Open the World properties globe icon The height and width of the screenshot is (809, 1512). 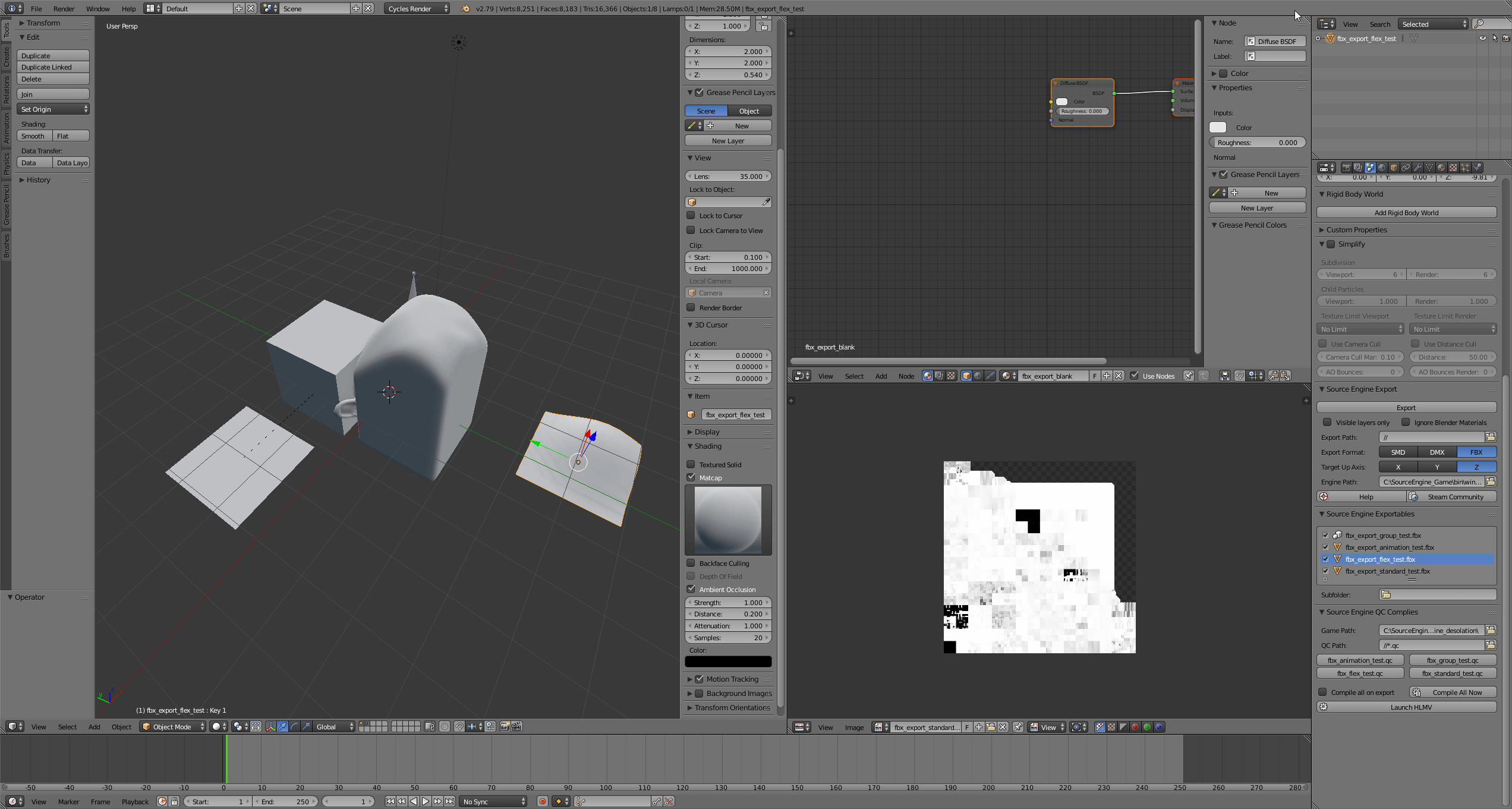1382,168
